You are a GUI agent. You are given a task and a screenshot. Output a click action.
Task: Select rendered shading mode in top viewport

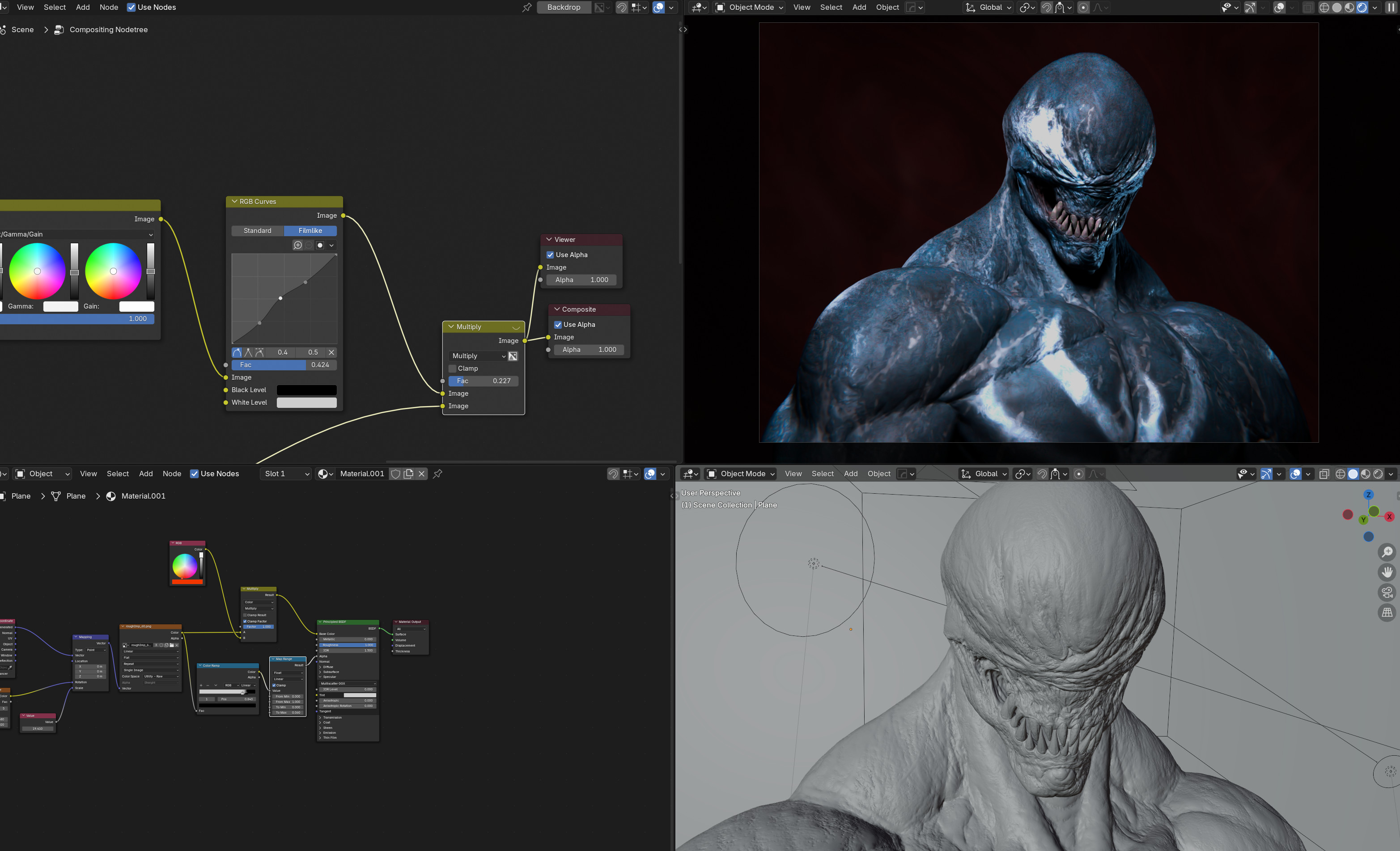(1362, 8)
